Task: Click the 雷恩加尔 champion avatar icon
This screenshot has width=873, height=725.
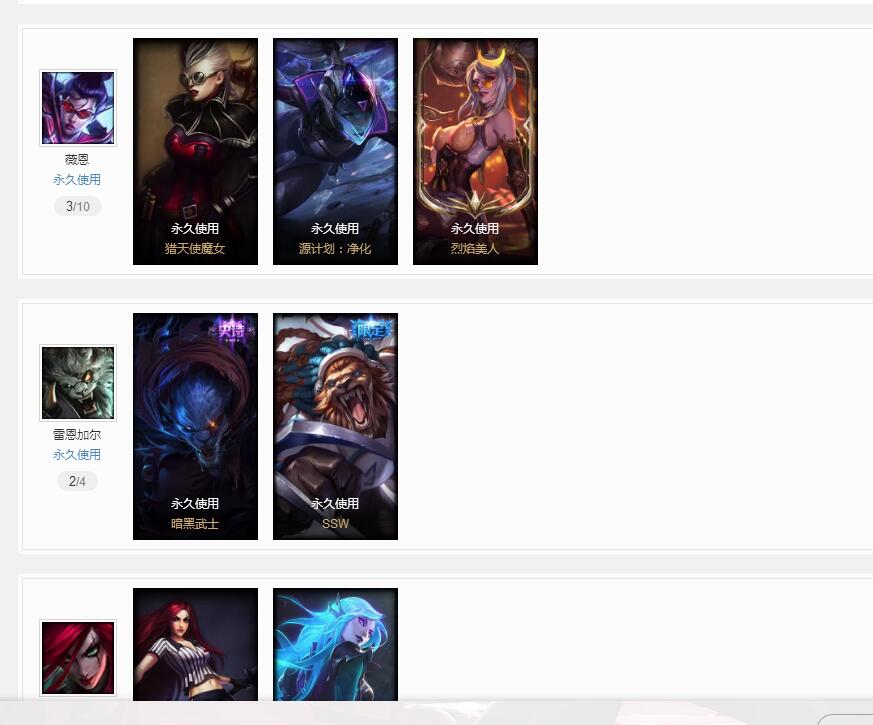Action: click(78, 383)
